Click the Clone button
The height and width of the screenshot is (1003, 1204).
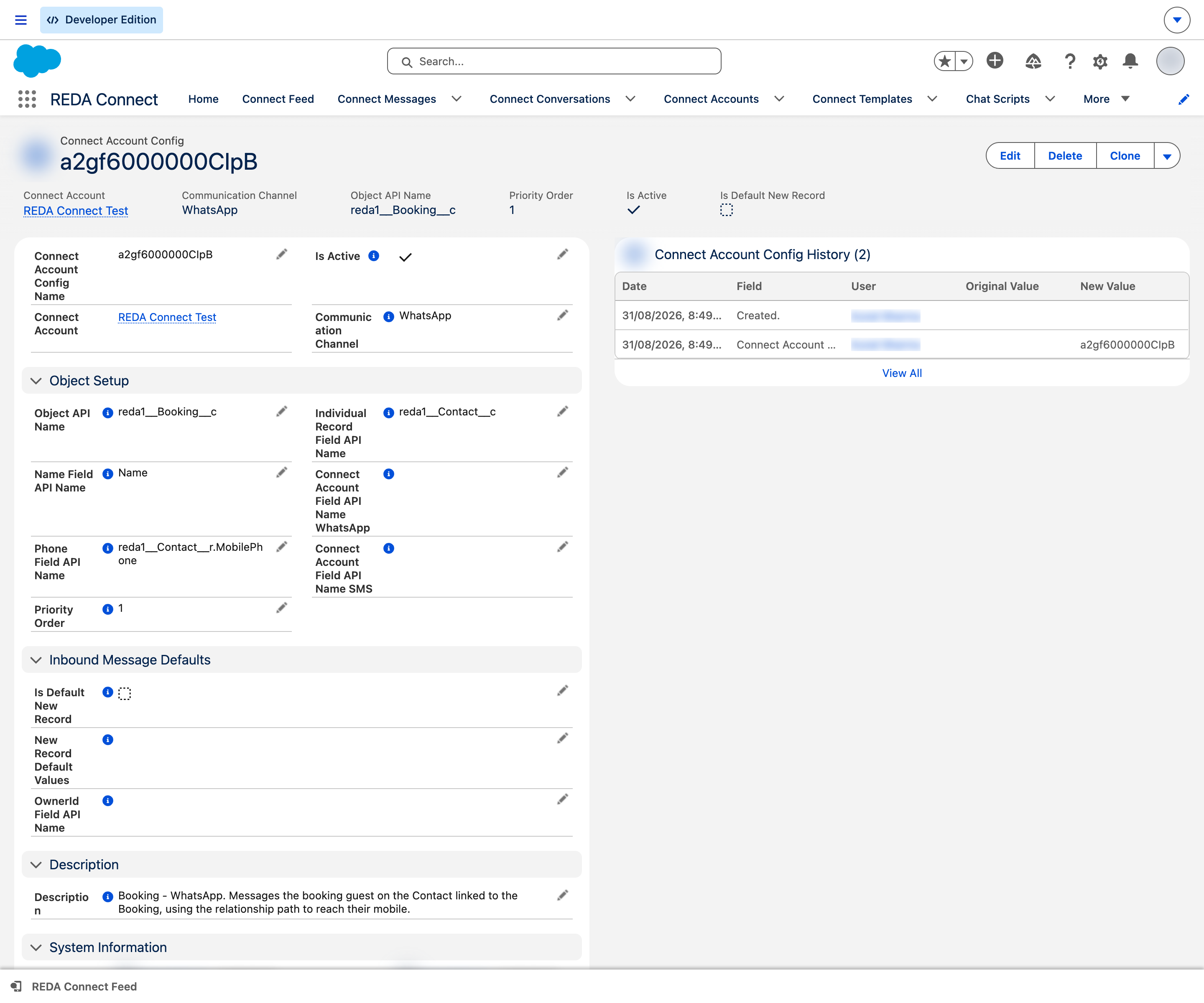tap(1125, 156)
